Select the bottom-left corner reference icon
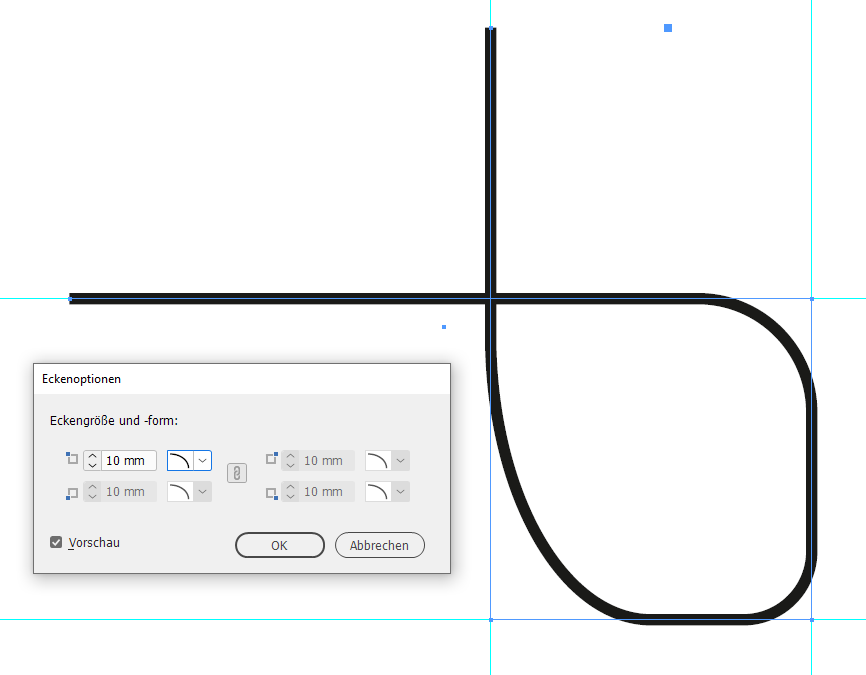 tap(71, 491)
